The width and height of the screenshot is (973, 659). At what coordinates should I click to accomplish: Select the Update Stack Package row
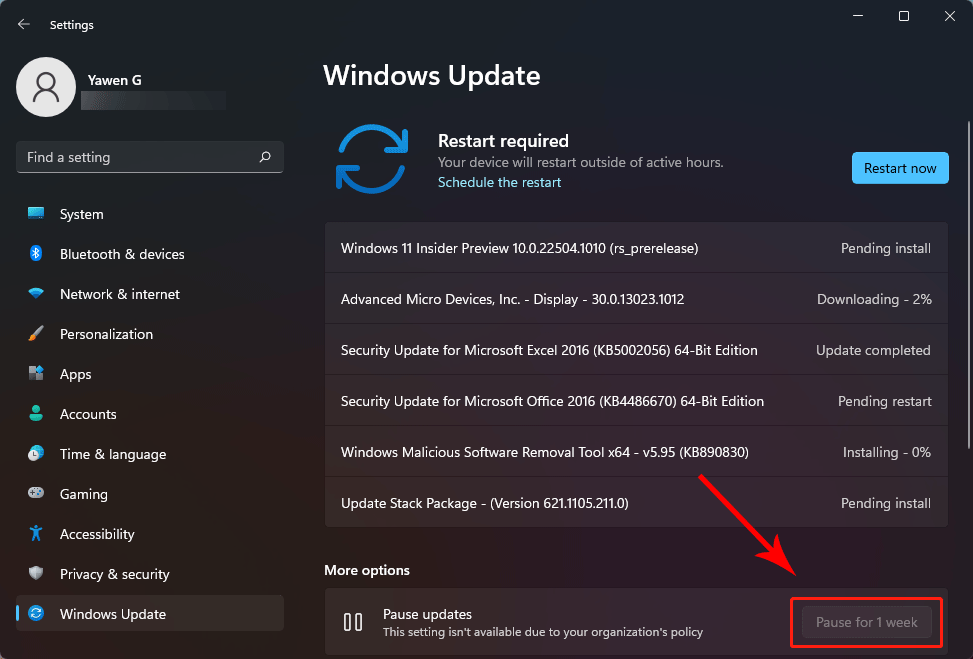[636, 503]
